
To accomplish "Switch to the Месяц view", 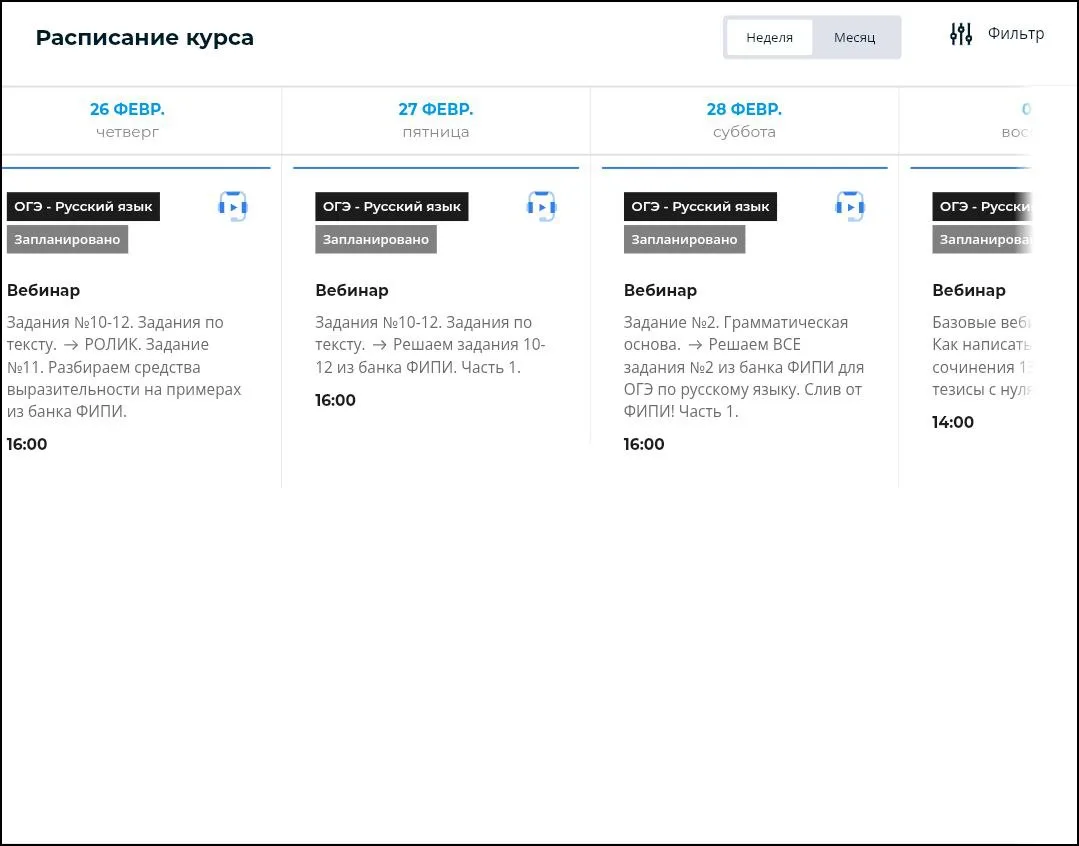I will 854,38.
